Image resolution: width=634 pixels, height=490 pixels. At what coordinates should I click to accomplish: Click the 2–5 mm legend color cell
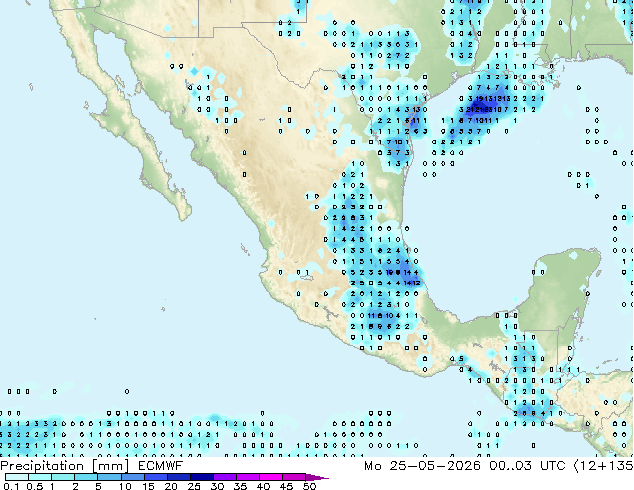pos(86,477)
